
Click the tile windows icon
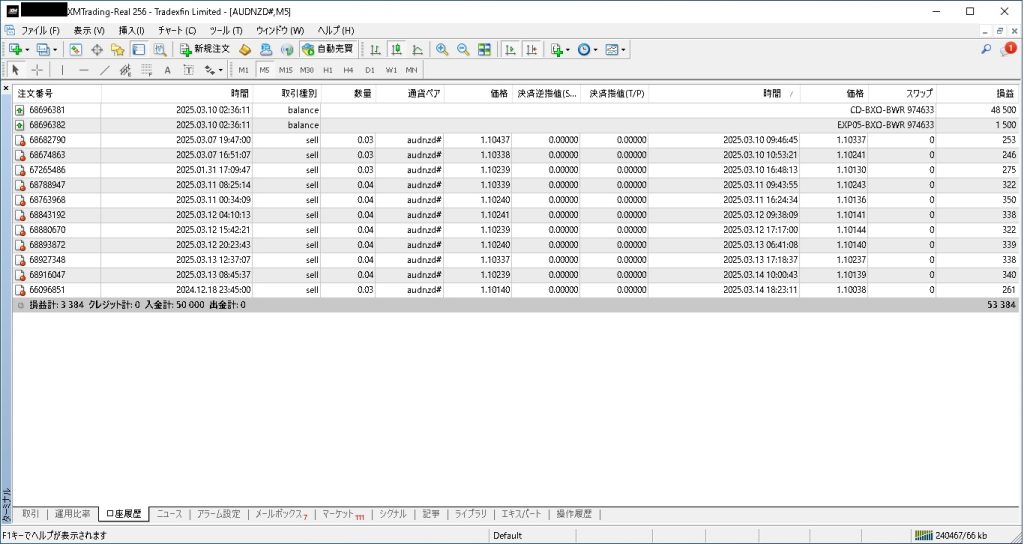click(484, 49)
